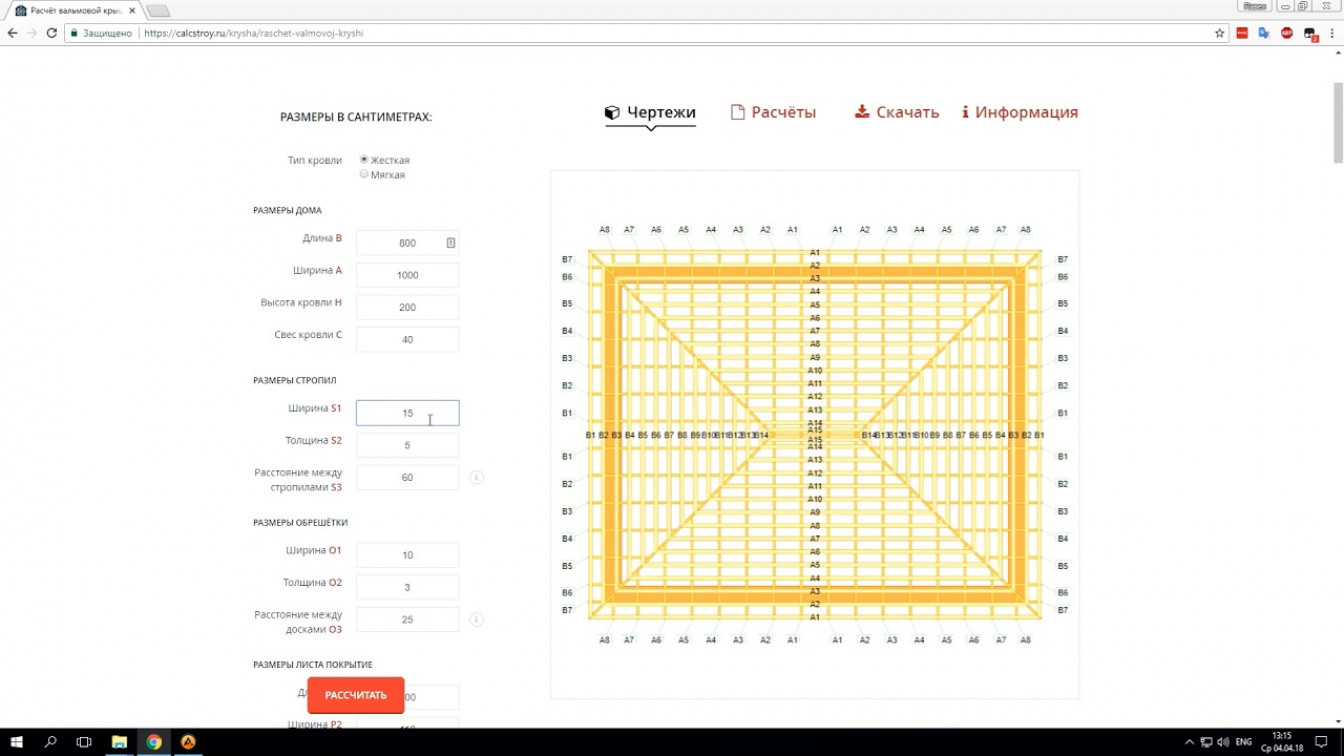This screenshot has height=756, width=1344.
Task: Select the Жесткая roof type radio button
Action: [364, 159]
